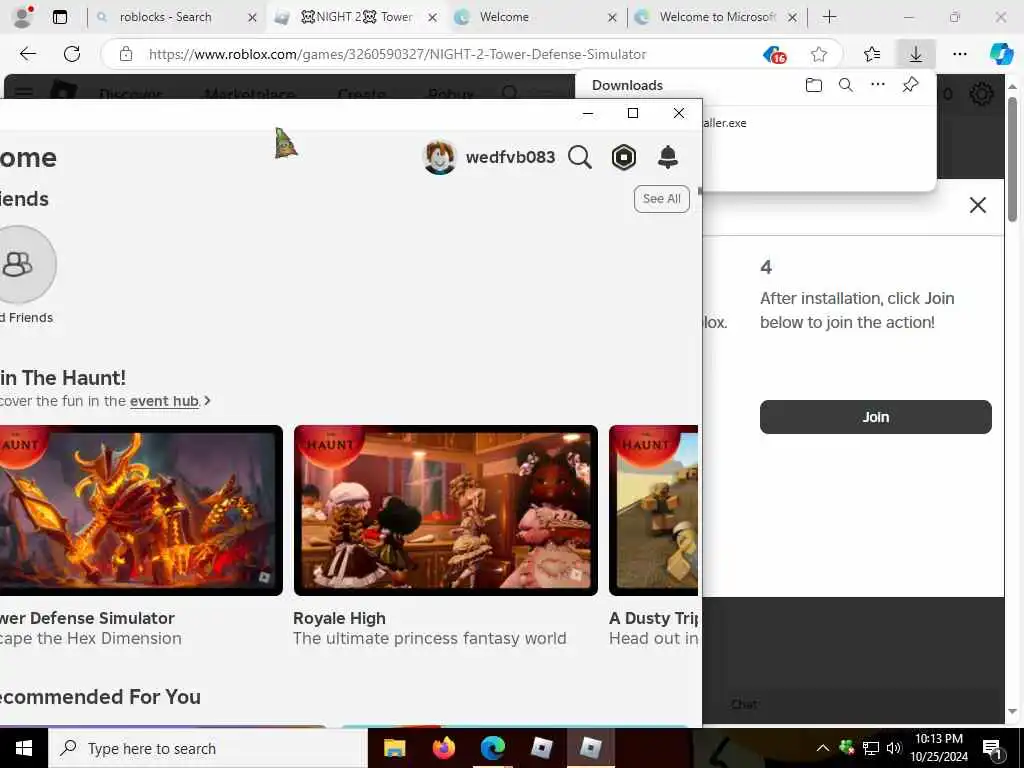Open Roblox page settings gear
The width and height of the screenshot is (1024, 768).
tap(981, 95)
